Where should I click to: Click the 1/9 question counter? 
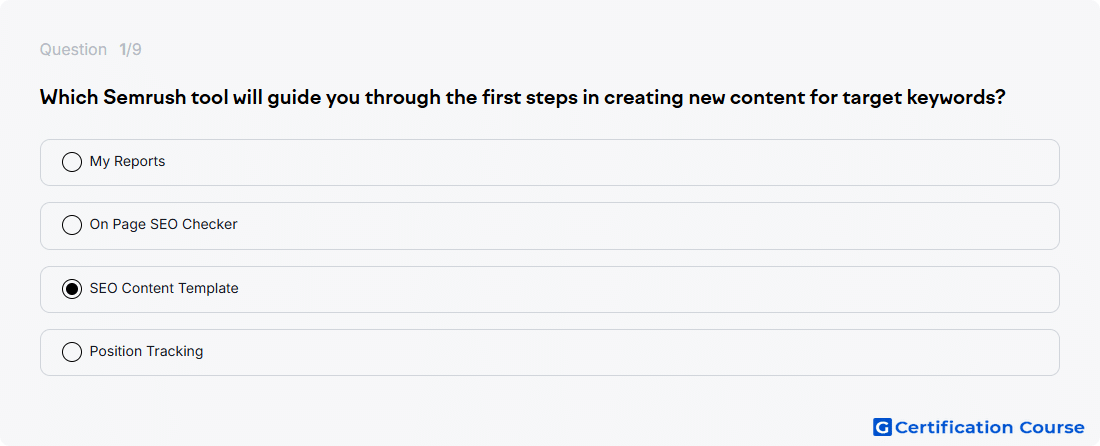click(130, 50)
